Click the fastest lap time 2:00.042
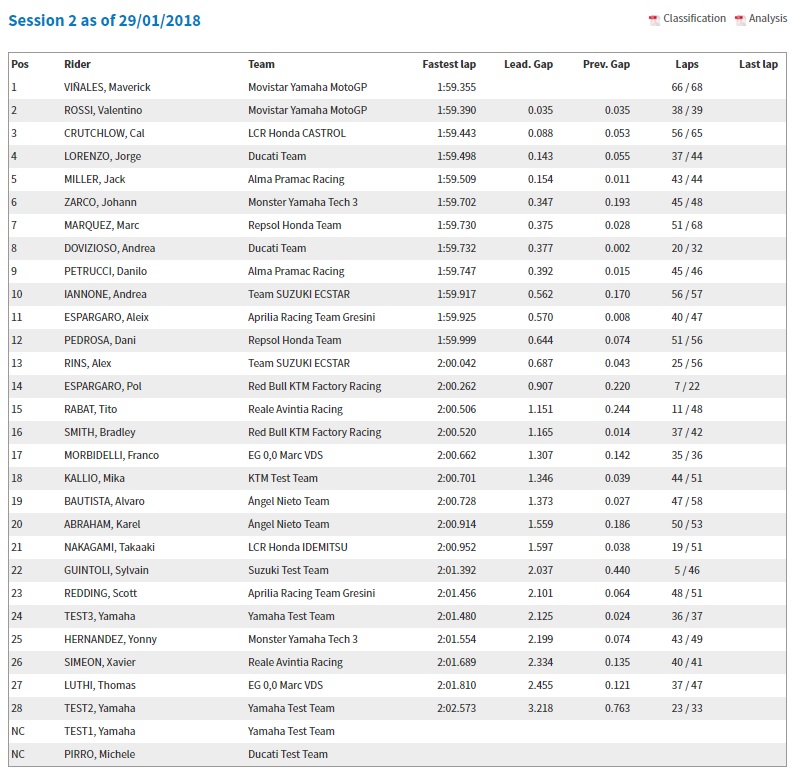Viewport: 800px width, 779px height. (x=457, y=363)
